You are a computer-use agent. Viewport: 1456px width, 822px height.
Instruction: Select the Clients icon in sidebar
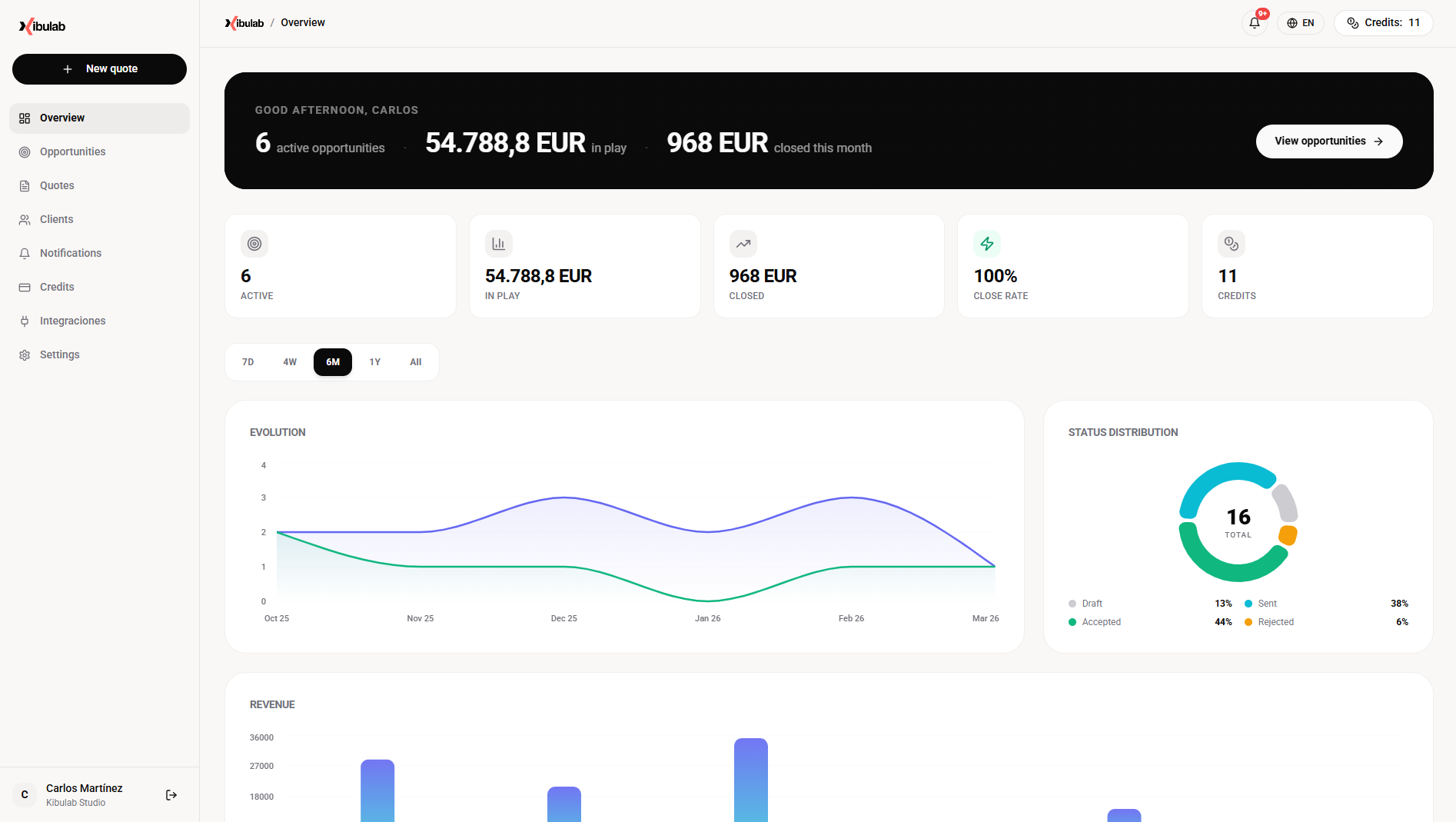coord(25,219)
